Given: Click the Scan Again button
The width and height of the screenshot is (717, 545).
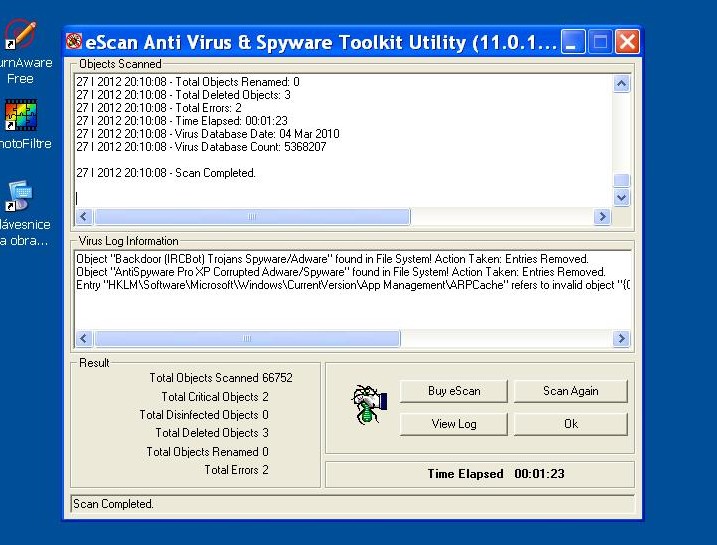Looking at the screenshot, I should pyautogui.click(x=570, y=391).
